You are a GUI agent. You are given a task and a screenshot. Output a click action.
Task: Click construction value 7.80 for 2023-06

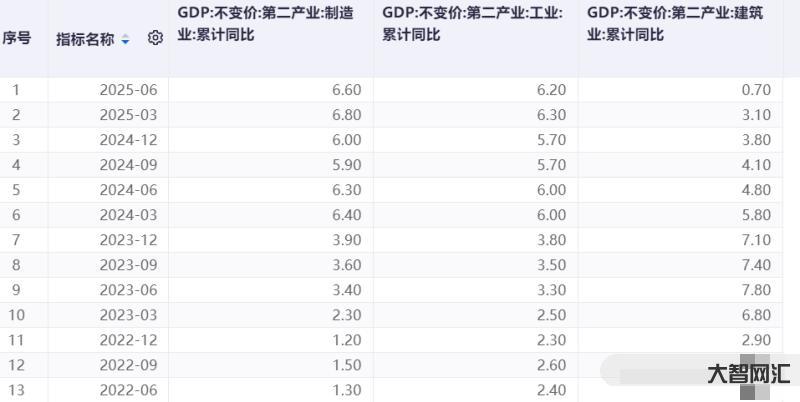755,290
